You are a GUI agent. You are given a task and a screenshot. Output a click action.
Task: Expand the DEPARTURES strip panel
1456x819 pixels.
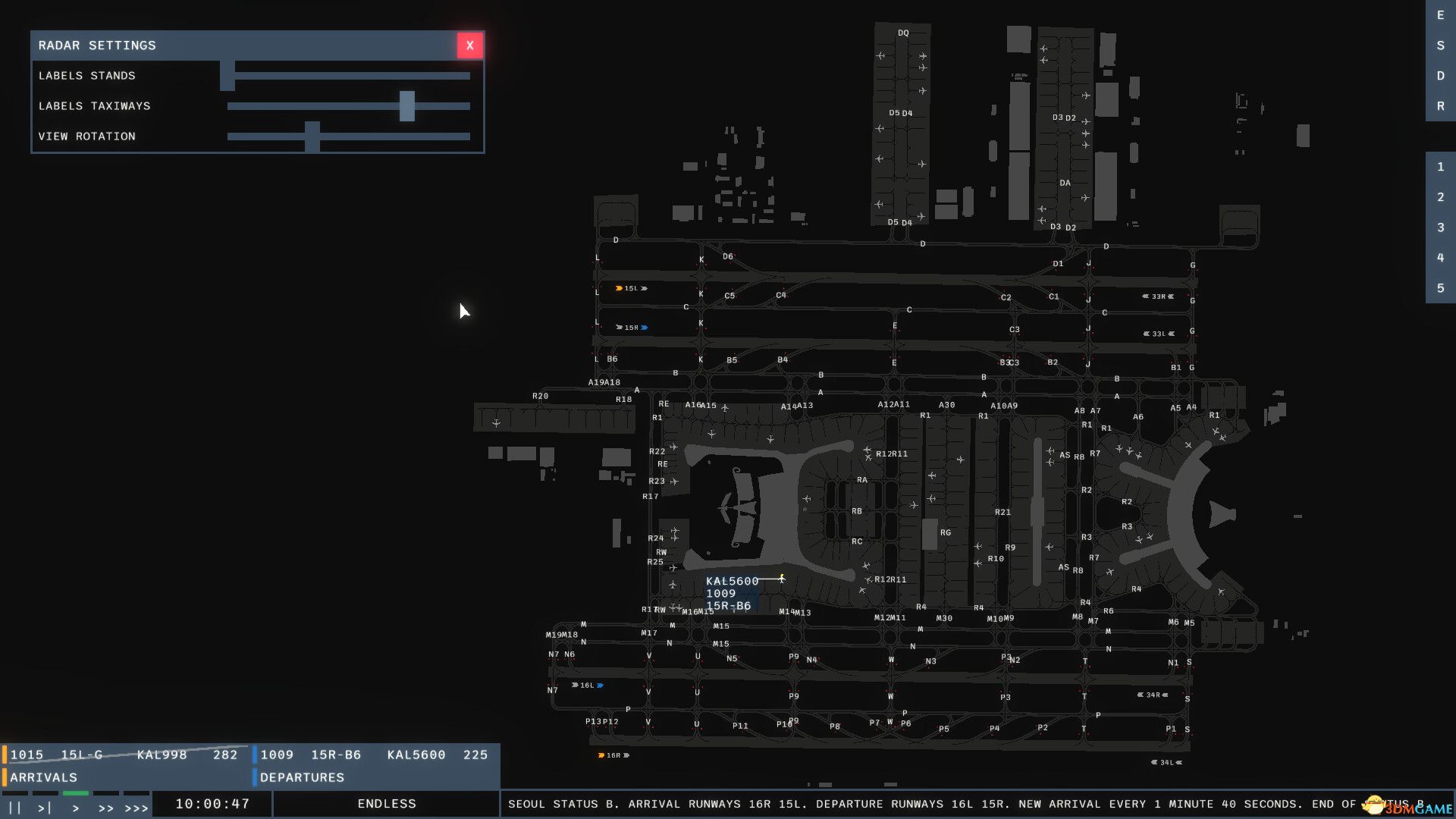[x=302, y=777]
